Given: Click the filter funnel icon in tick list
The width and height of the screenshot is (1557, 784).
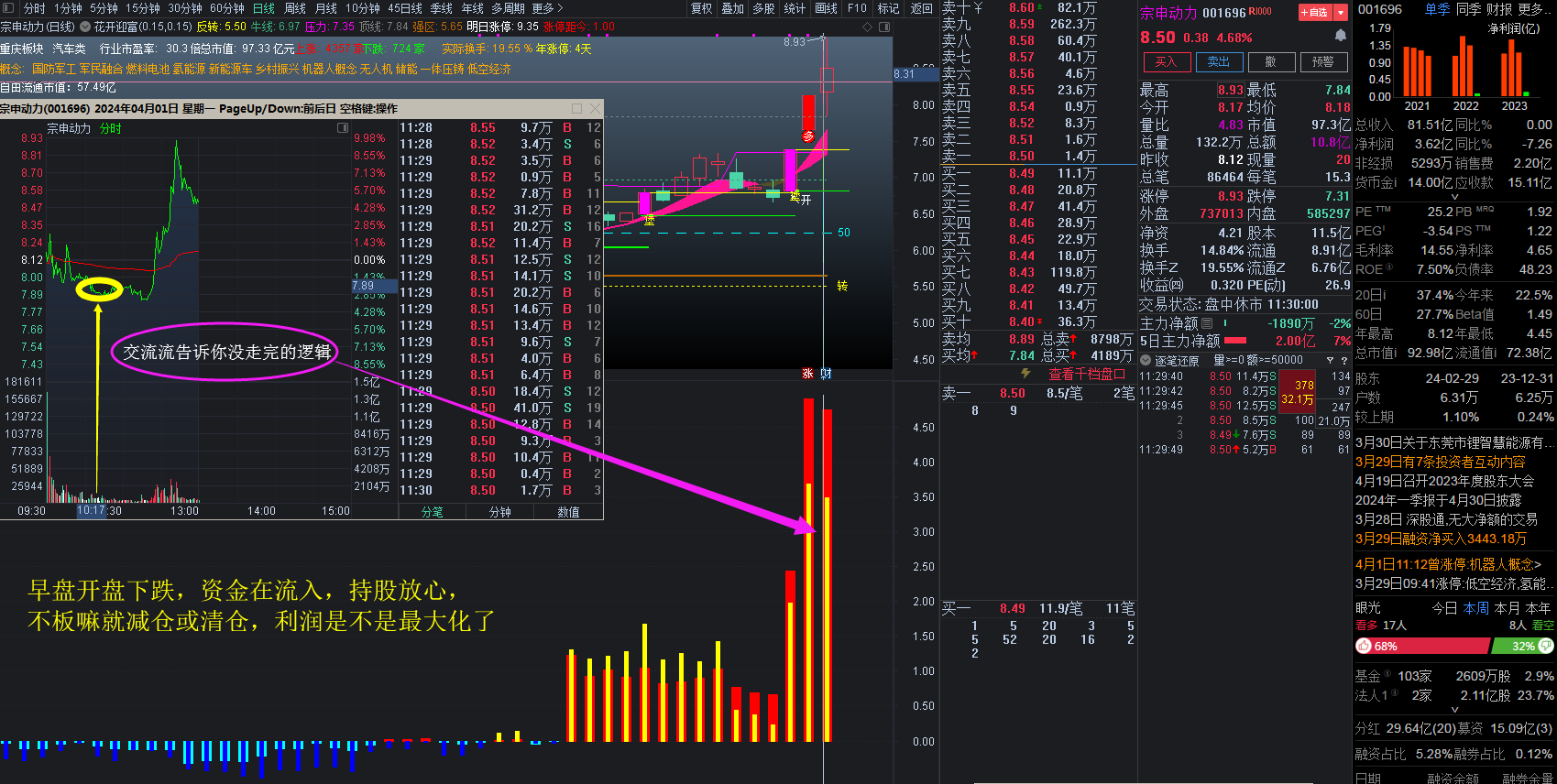Looking at the screenshot, I should (x=1330, y=361).
